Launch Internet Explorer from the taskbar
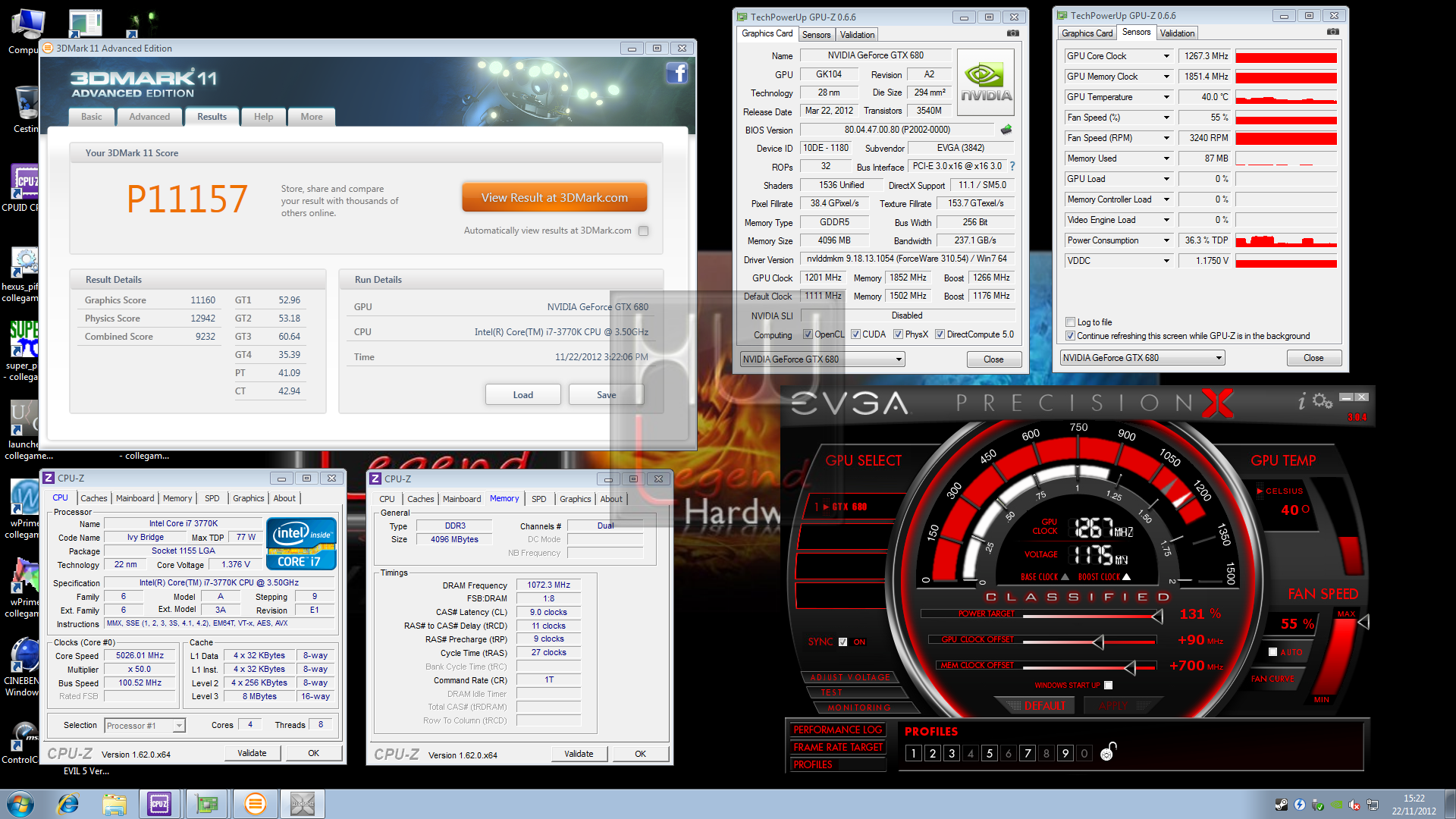The width and height of the screenshot is (1456, 819). 68,804
